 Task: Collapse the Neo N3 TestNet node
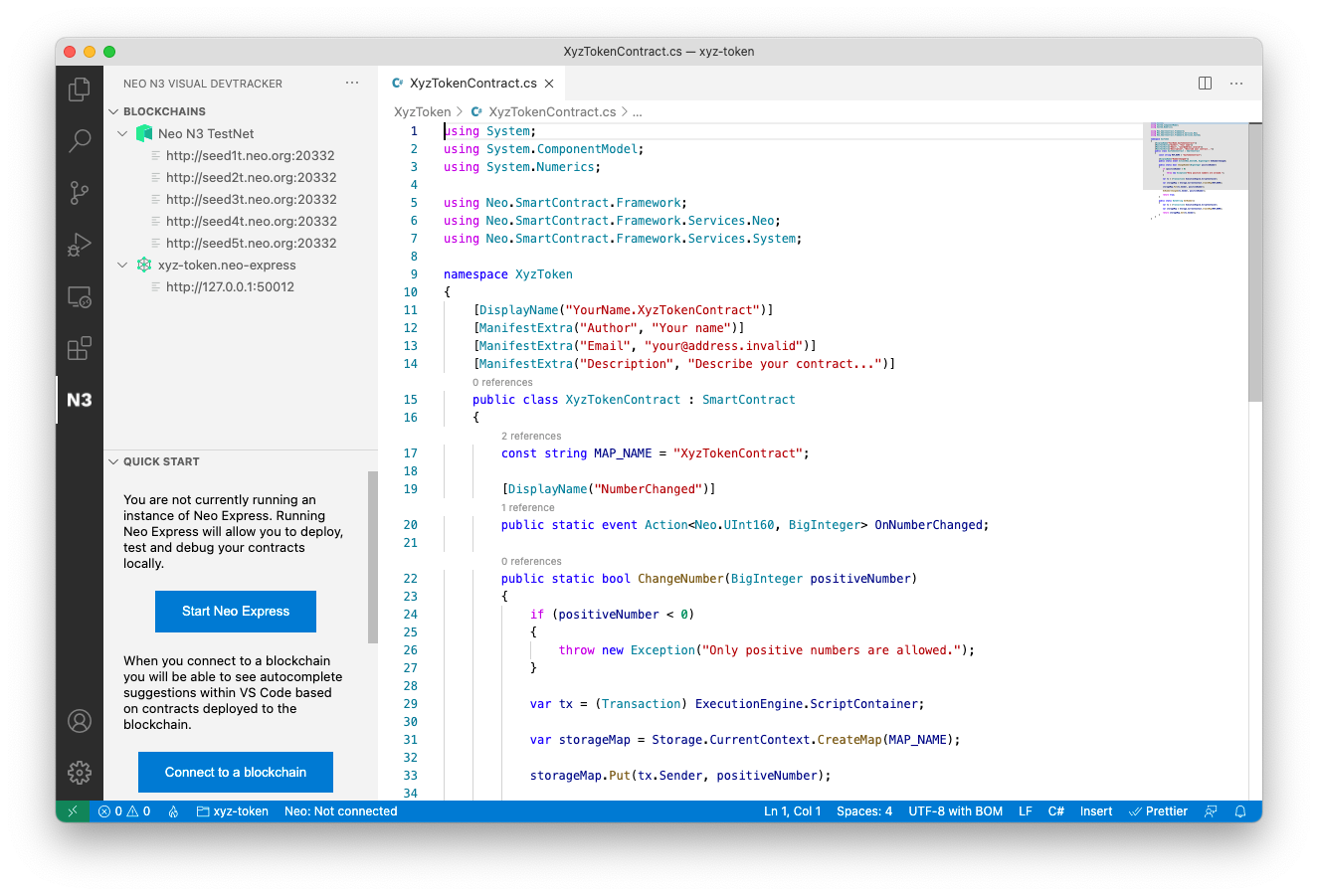point(122,133)
